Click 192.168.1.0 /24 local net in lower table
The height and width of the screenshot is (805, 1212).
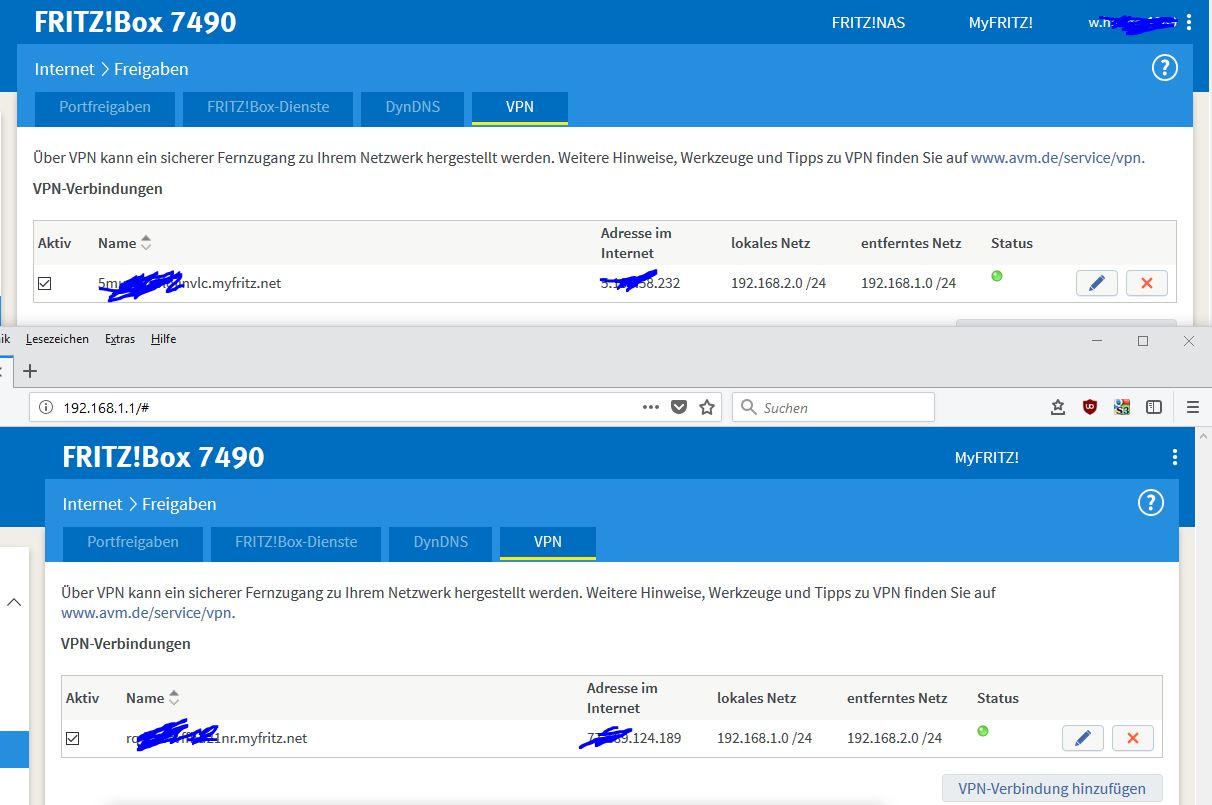pyautogui.click(x=765, y=738)
